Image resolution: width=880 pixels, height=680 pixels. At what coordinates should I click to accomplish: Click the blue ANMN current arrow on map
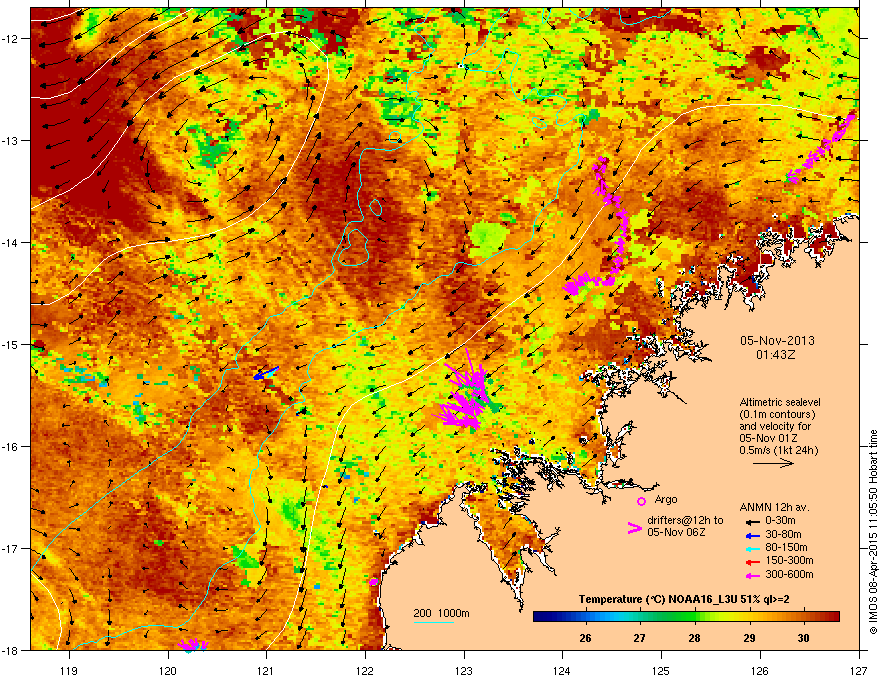[265, 373]
